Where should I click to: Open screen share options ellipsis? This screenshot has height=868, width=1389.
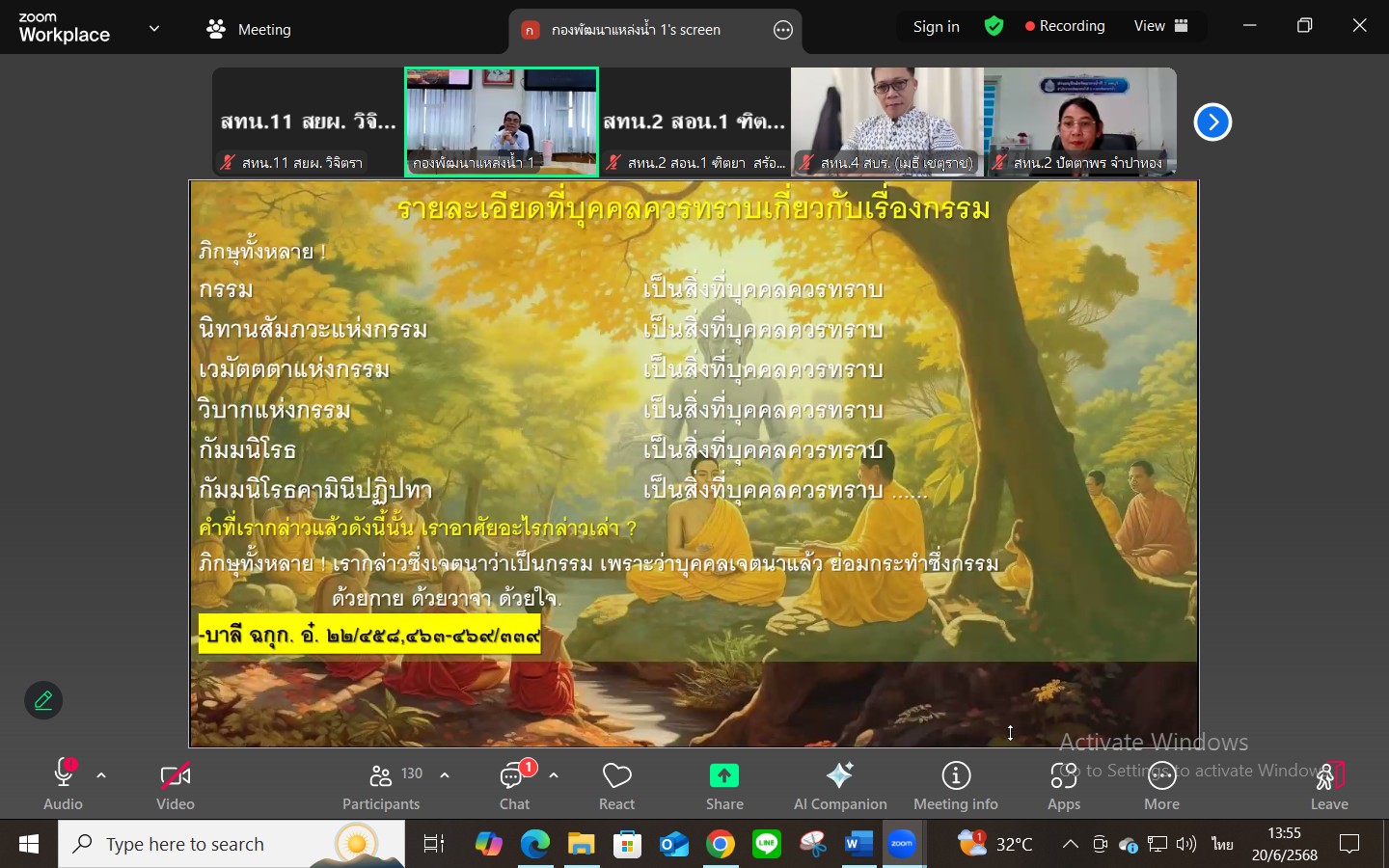pyautogui.click(x=783, y=31)
